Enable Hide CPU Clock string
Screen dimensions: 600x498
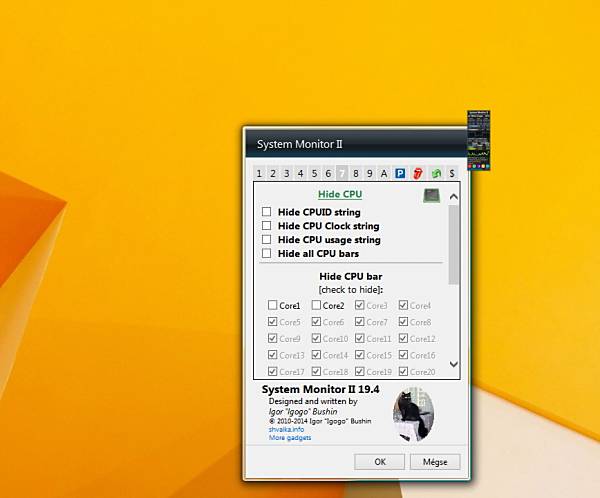click(x=267, y=225)
